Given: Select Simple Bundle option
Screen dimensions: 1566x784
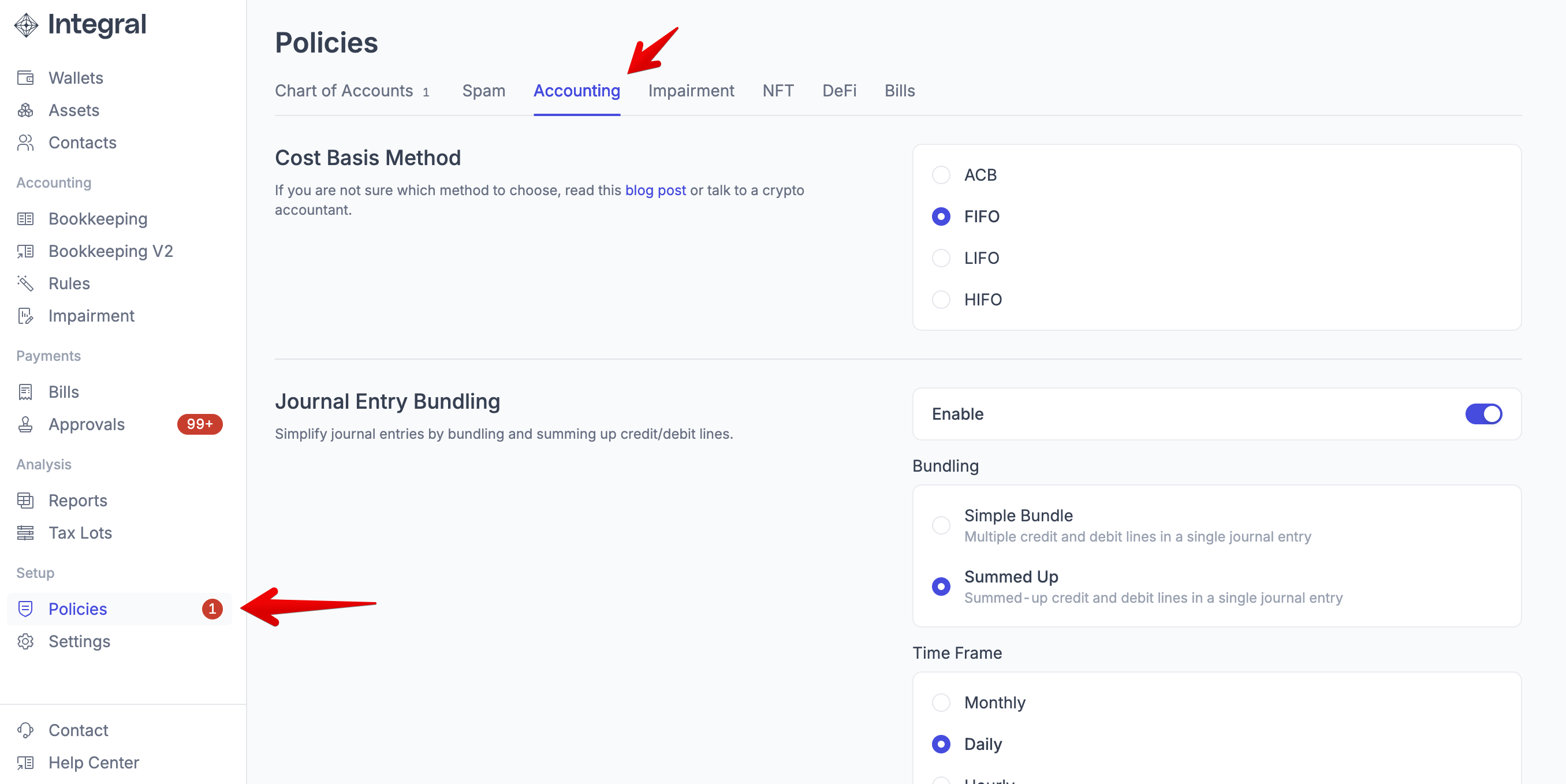Looking at the screenshot, I should coord(941,525).
